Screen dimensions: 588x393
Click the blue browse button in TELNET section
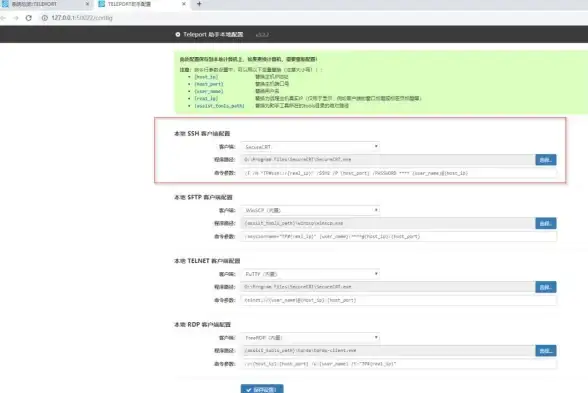pyautogui.click(x=546, y=287)
